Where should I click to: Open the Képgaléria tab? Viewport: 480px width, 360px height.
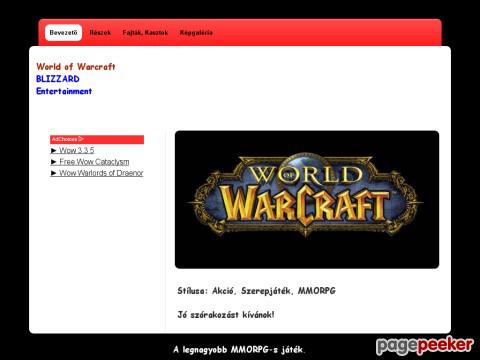point(196,33)
